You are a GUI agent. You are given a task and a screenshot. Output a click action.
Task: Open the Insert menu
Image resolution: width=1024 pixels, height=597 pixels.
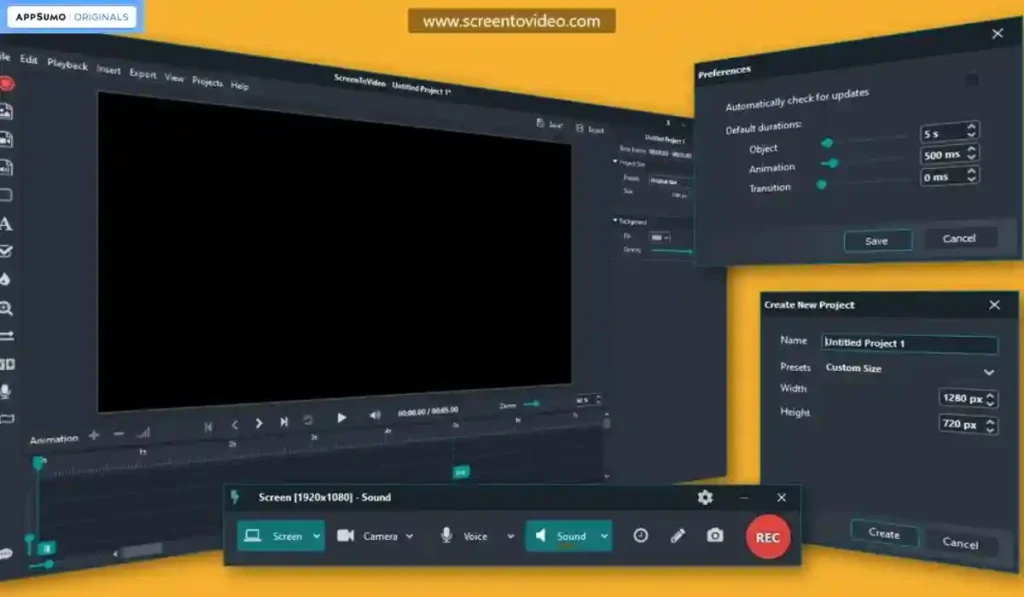coord(108,69)
